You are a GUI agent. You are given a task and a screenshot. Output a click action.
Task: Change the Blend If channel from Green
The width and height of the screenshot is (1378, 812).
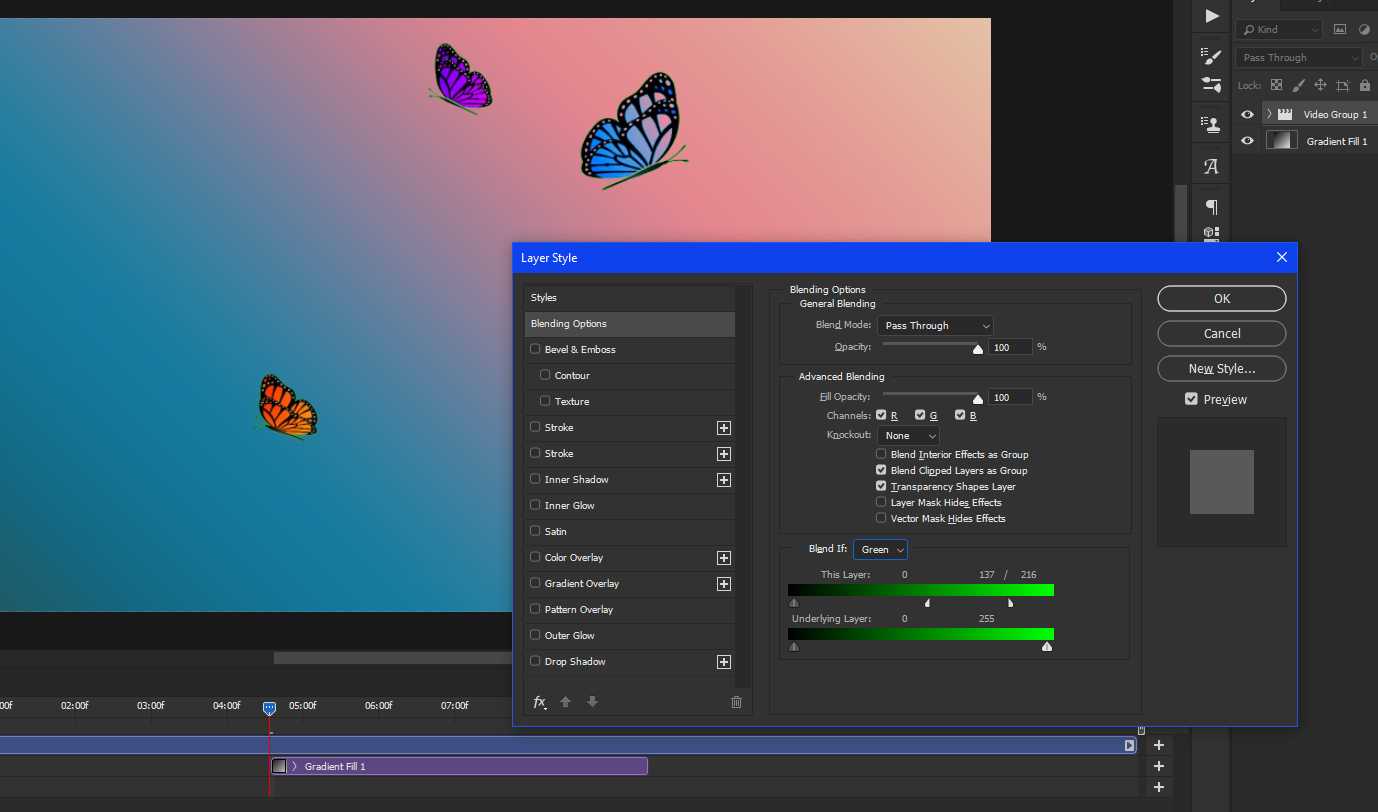(x=879, y=549)
